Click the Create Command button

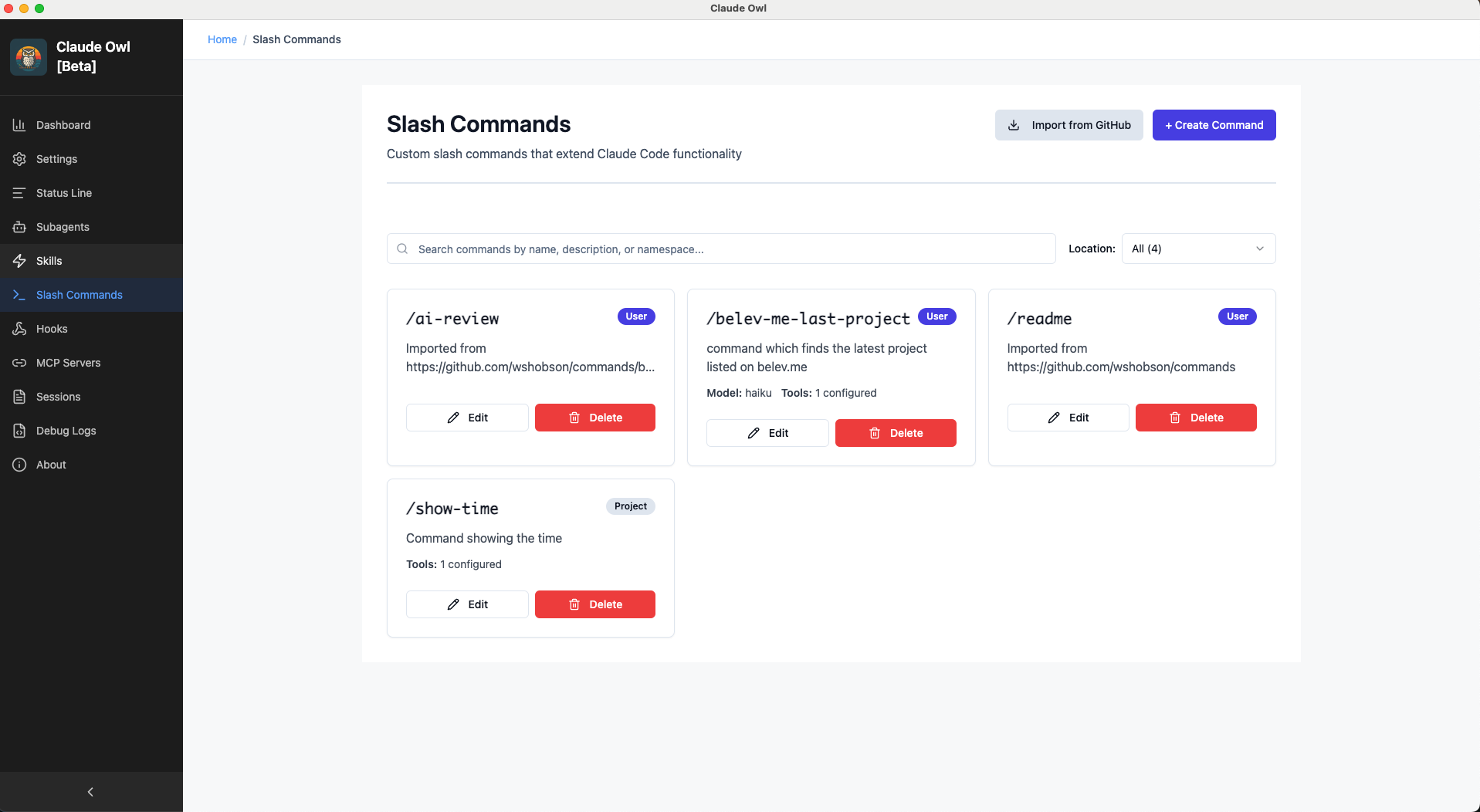click(x=1214, y=125)
